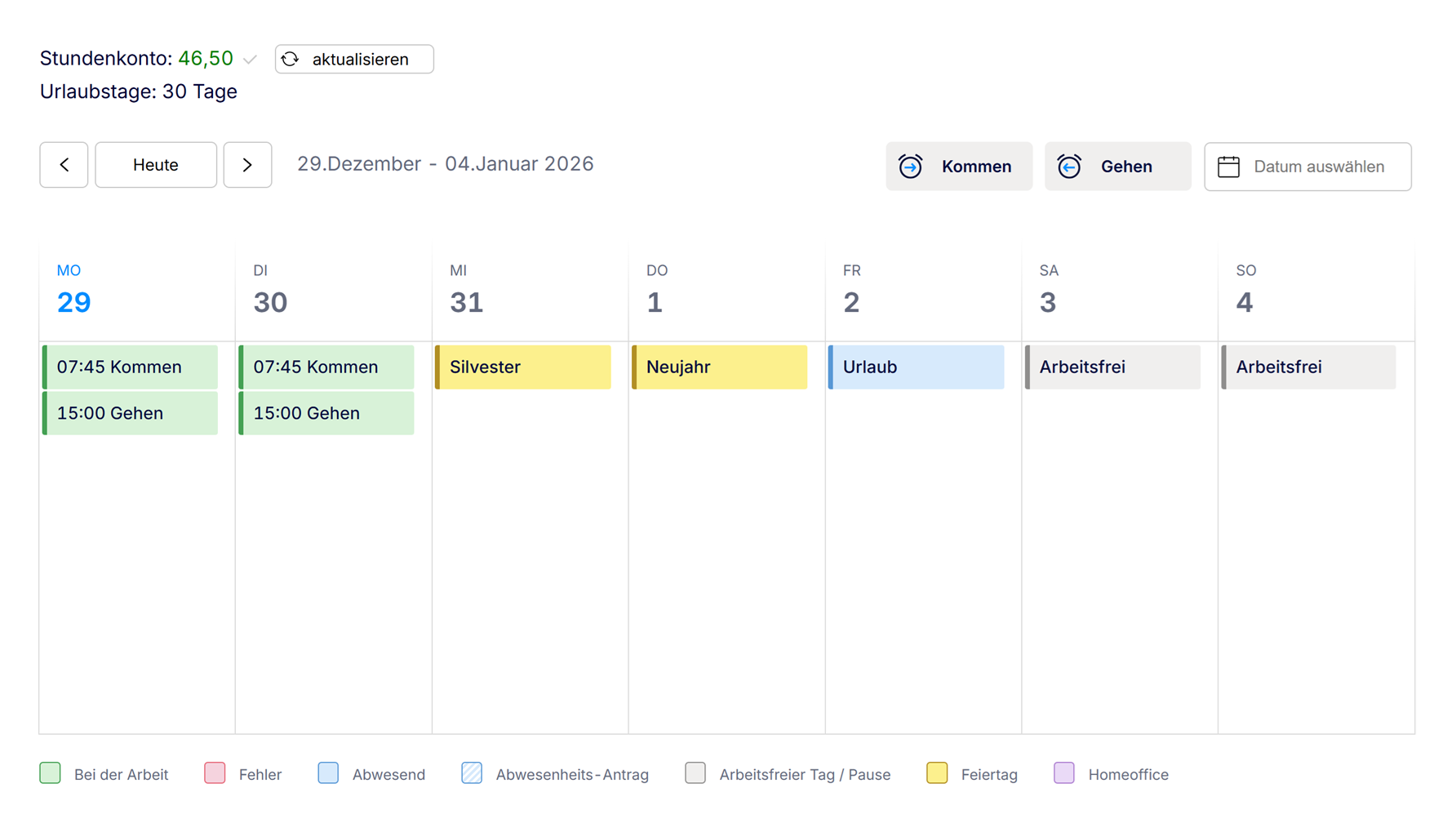Click the Heute button
The image size is (1456, 819).
pyautogui.click(x=155, y=164)
